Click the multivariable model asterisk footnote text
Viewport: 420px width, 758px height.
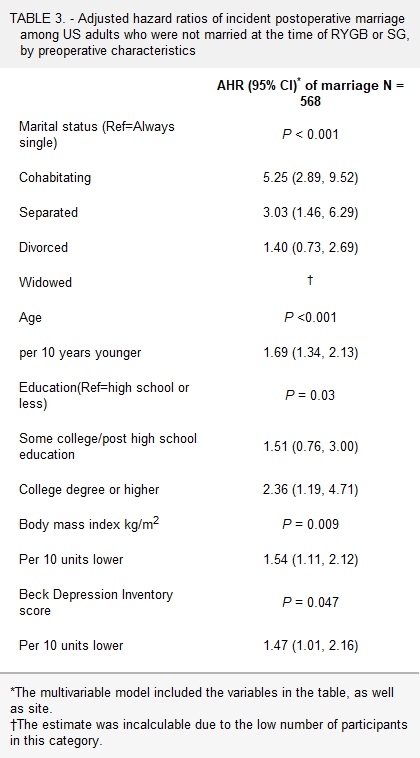[x=202, y=700]
